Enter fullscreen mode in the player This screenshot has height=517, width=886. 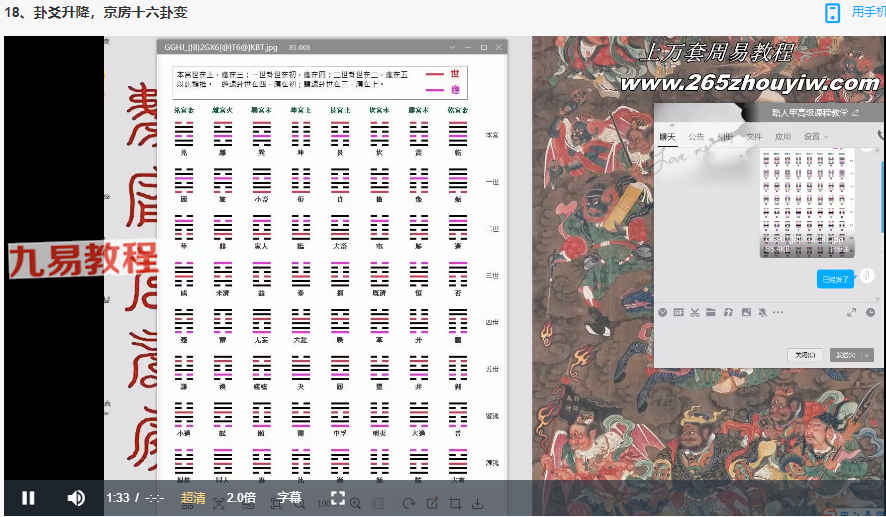pyautogui.click(x=338, y=498)
